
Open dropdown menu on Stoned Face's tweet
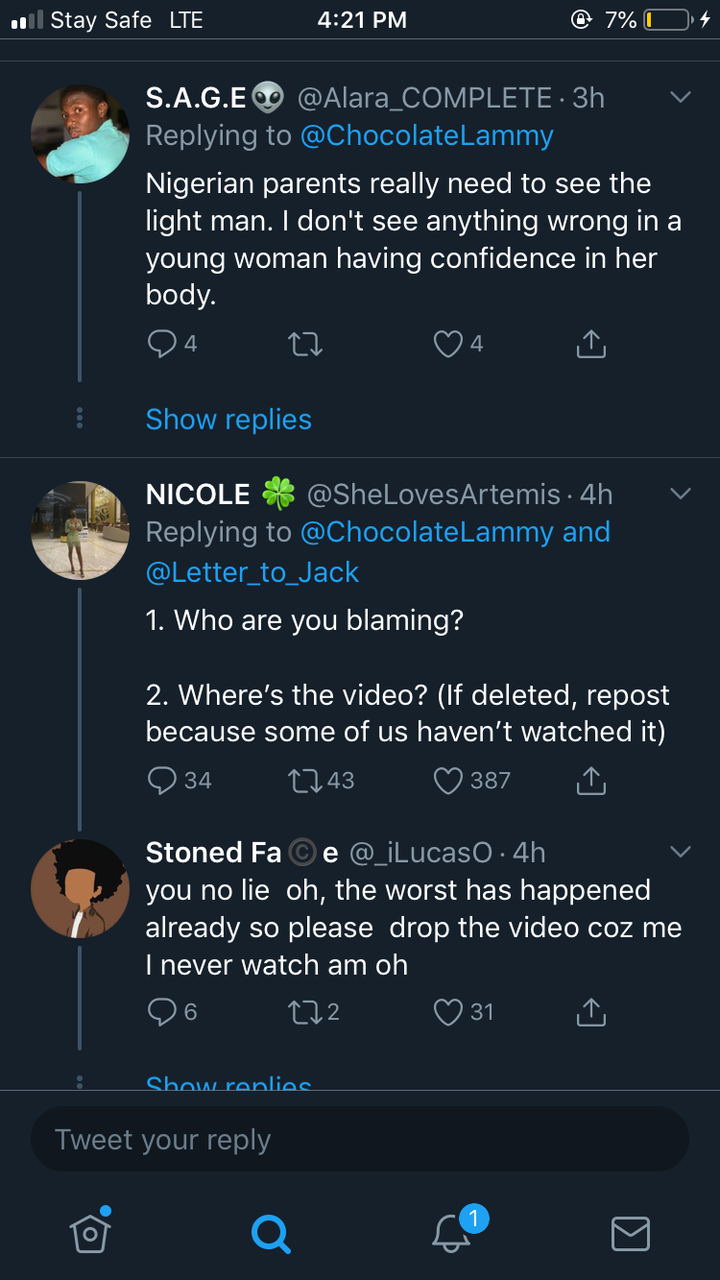(680, 852)
